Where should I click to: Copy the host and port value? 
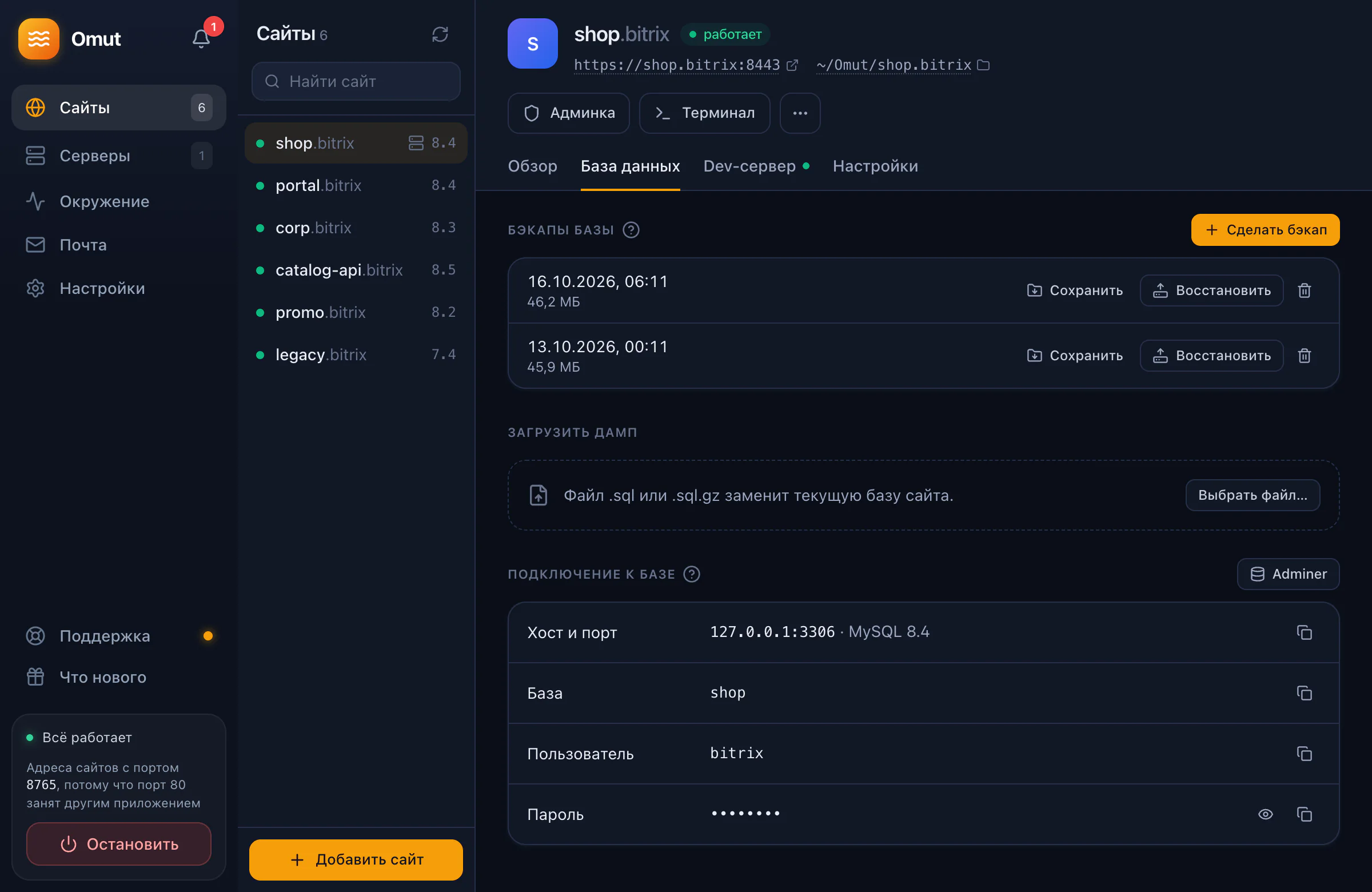coord(1304,632)
